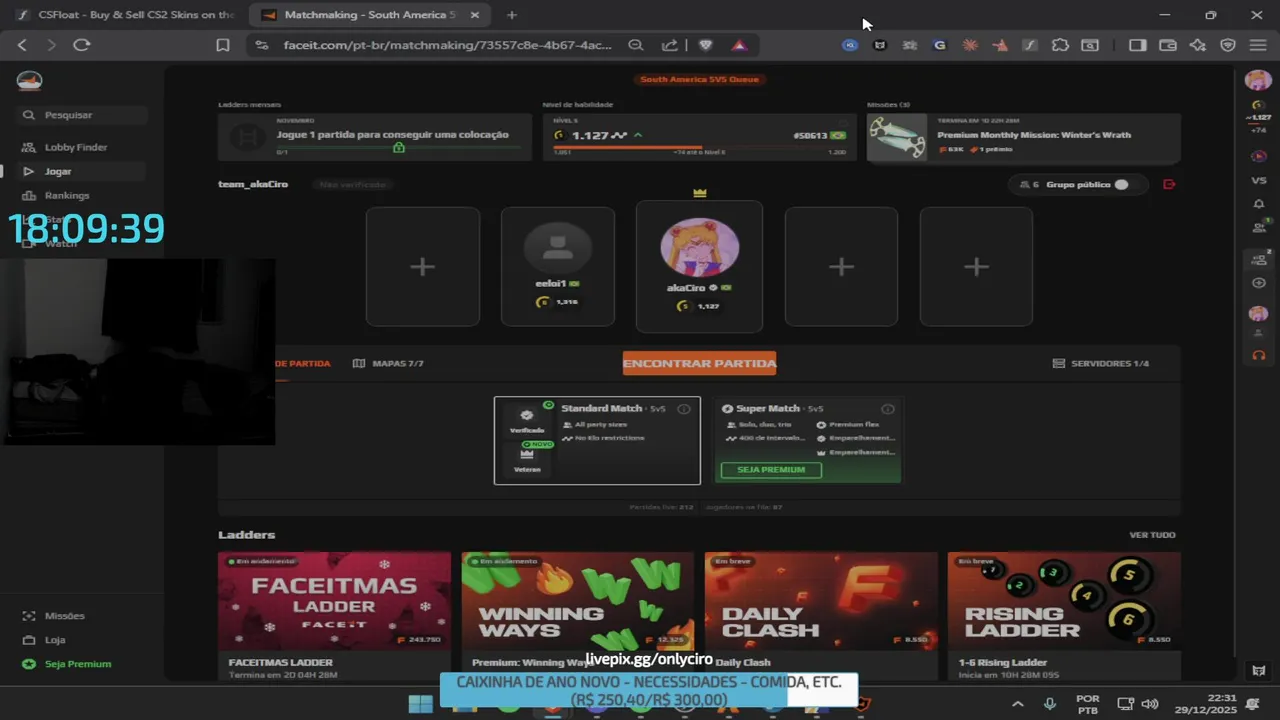Open the Windows Start menu
This screenshot has height=720, width=1280.
coord(421,704)
